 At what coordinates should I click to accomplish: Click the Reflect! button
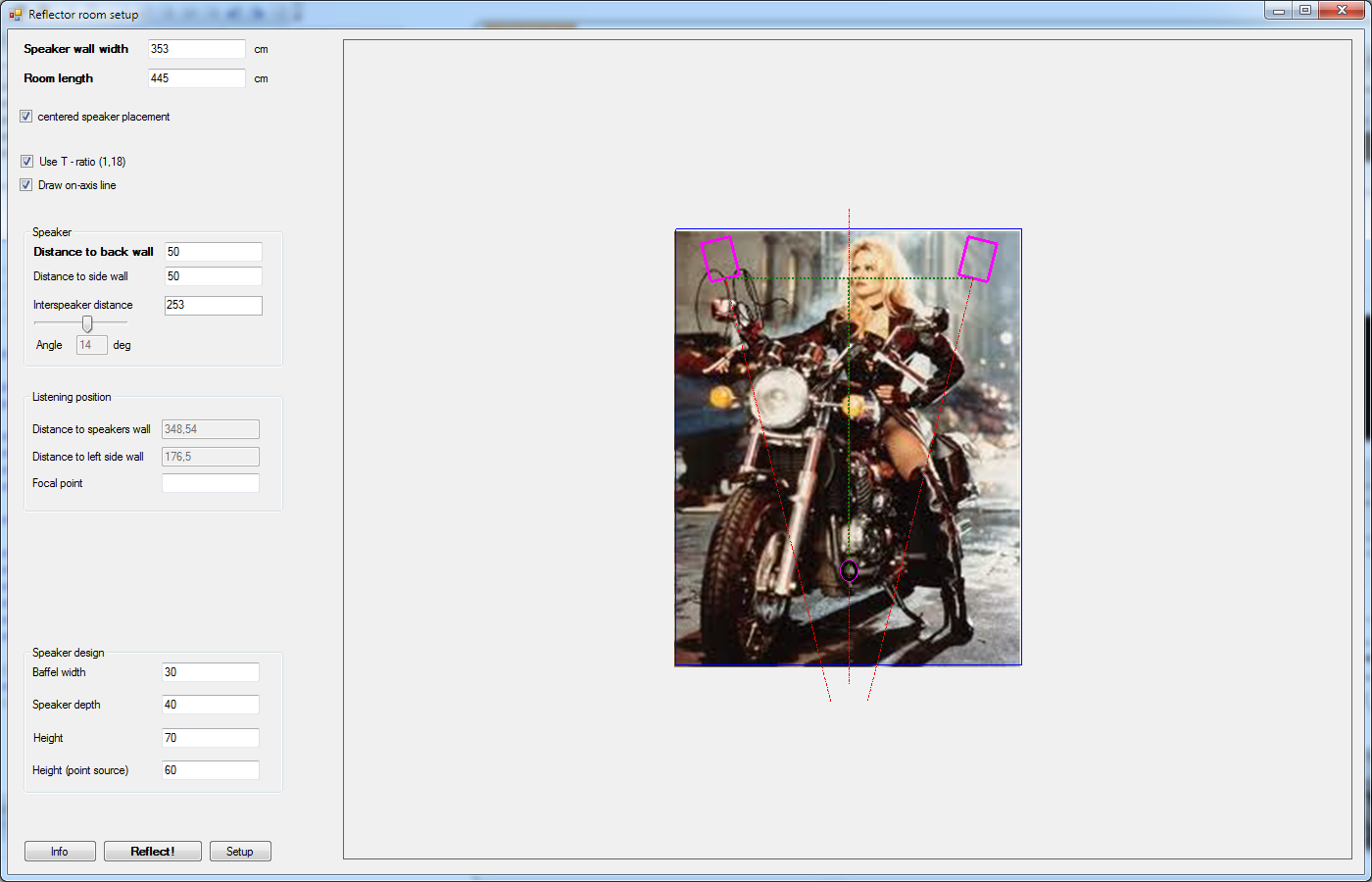pyautogui.click(x=153, y=852)
